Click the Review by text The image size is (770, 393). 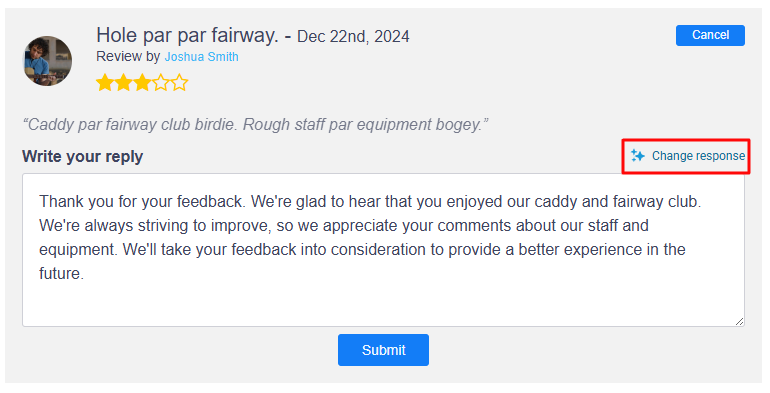click(x=128, y=57)
